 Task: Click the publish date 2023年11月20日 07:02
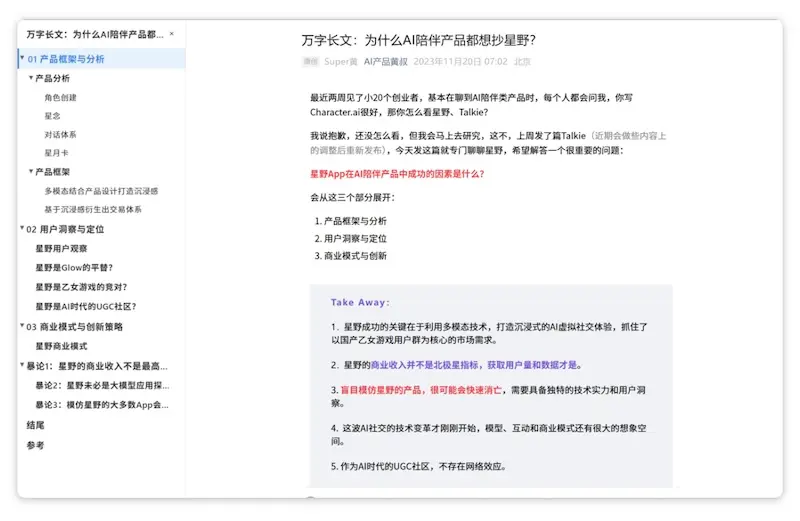(x=460, y=62)
